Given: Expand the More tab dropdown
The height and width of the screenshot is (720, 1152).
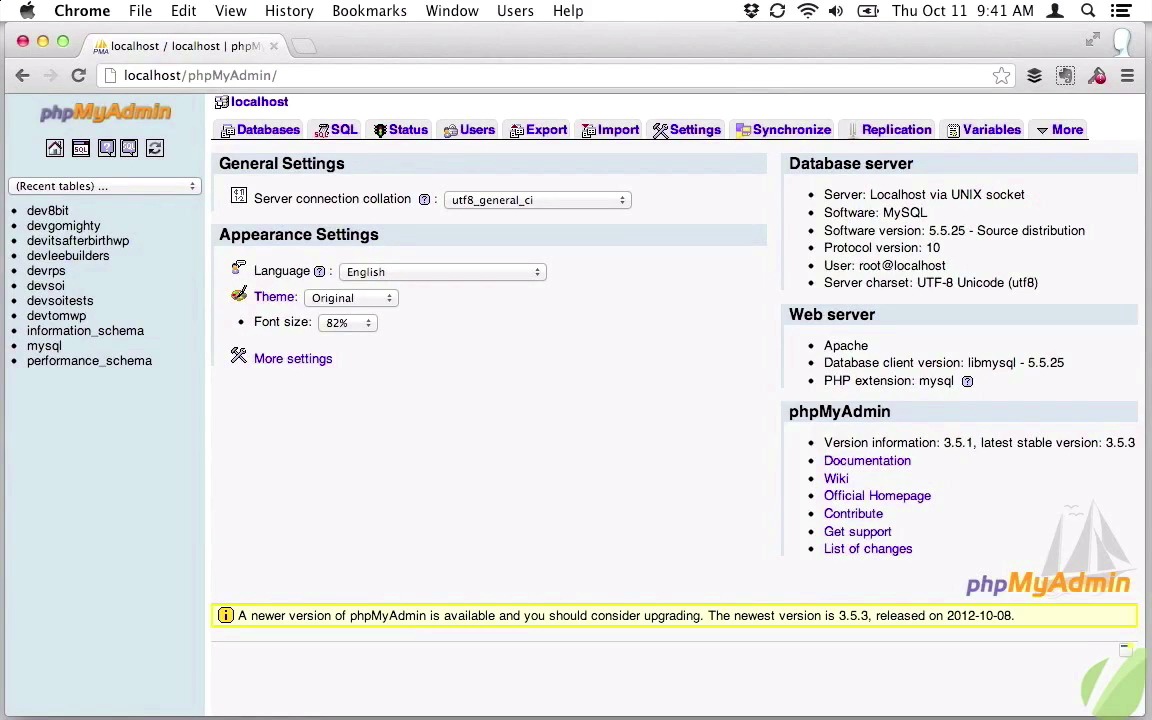Looking at the screenshot, I should pyautogui.click(x=1059, y=129).
